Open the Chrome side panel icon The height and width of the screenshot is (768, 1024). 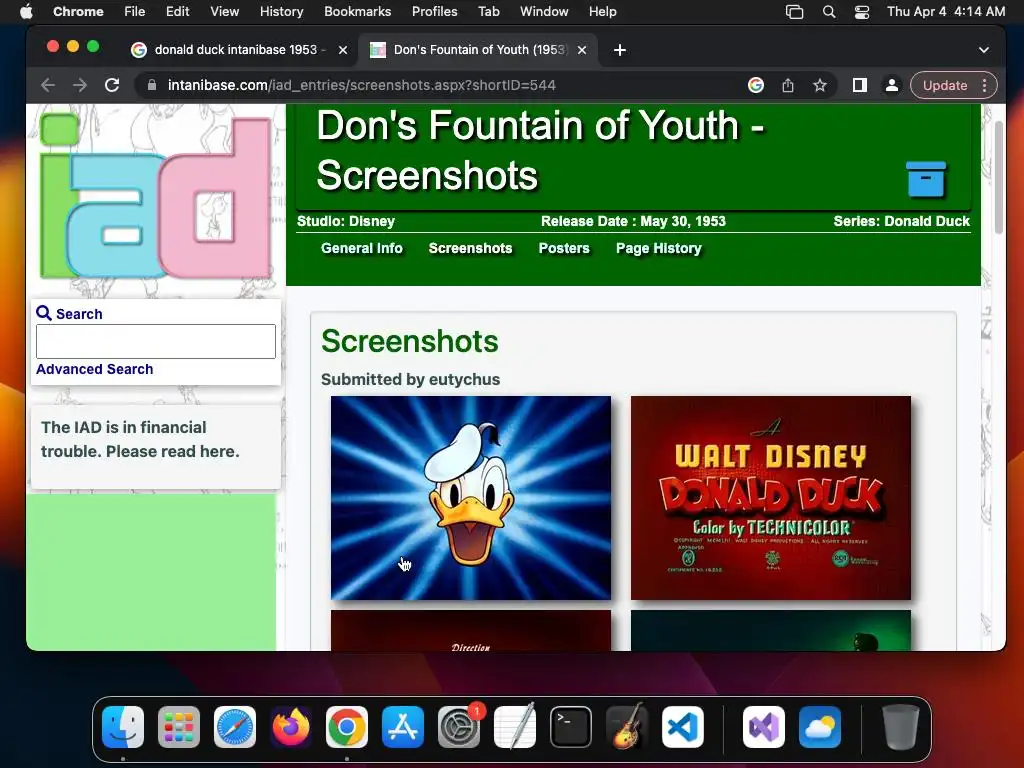(x=859, y=85)
